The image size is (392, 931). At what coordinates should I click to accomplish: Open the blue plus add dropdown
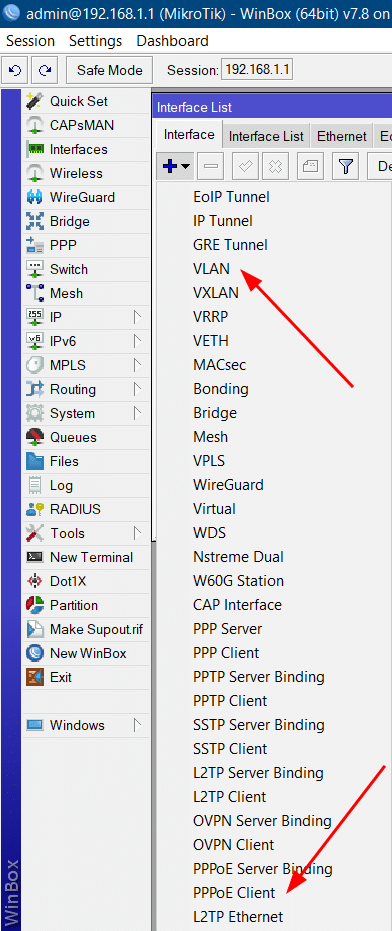click(x=176, y=167)
